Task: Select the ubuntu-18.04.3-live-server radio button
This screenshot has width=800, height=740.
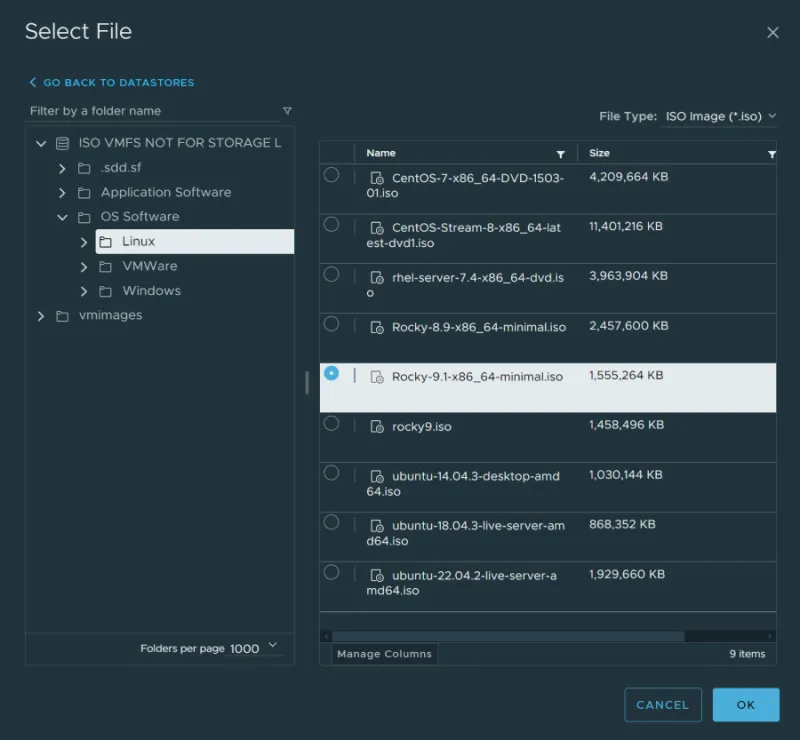Action: [331, 522]
